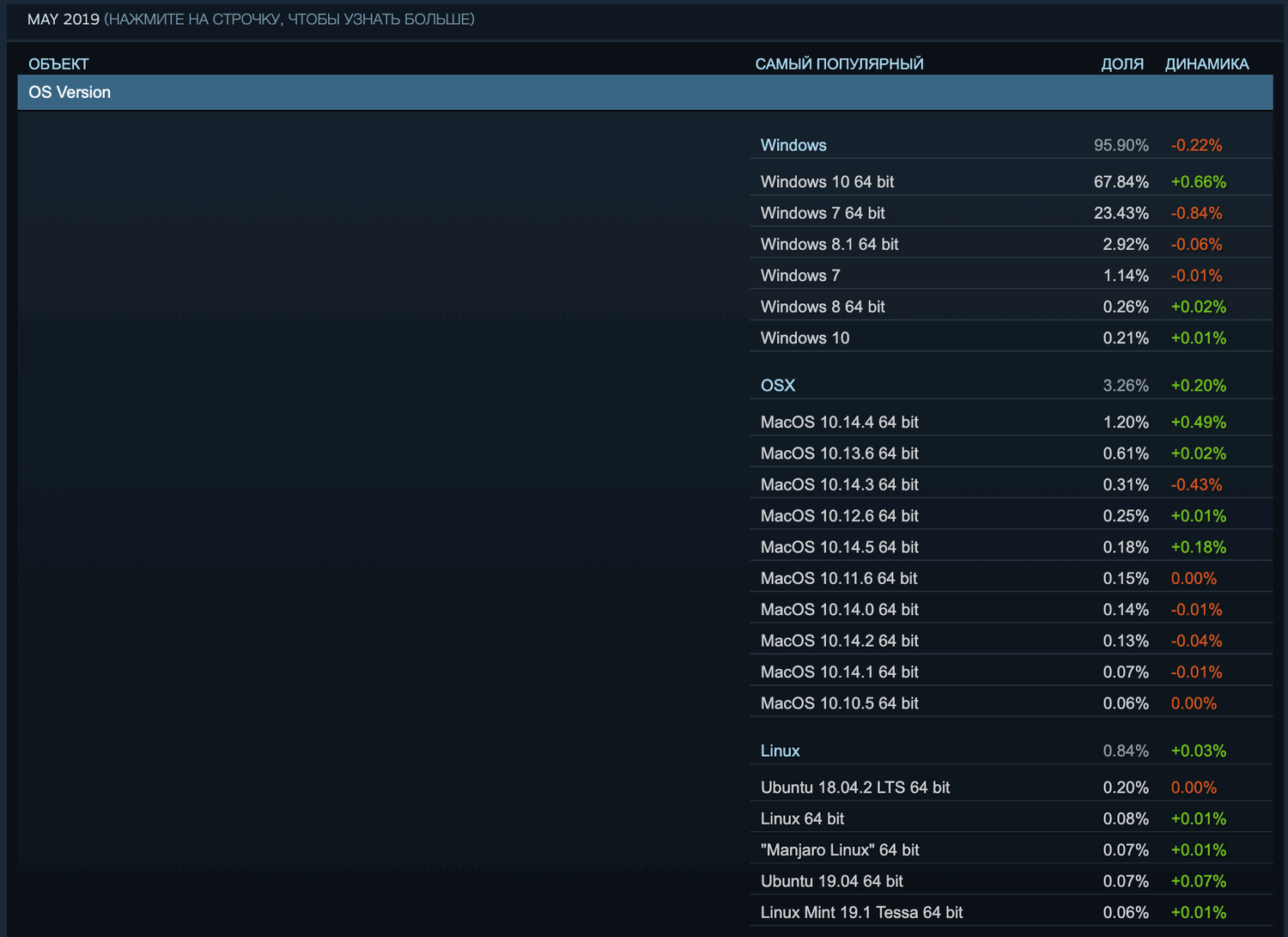
Task: Select the MacOS 10.14.5 64 bit row
Action: pyautogui.click(x=839, y=547)
